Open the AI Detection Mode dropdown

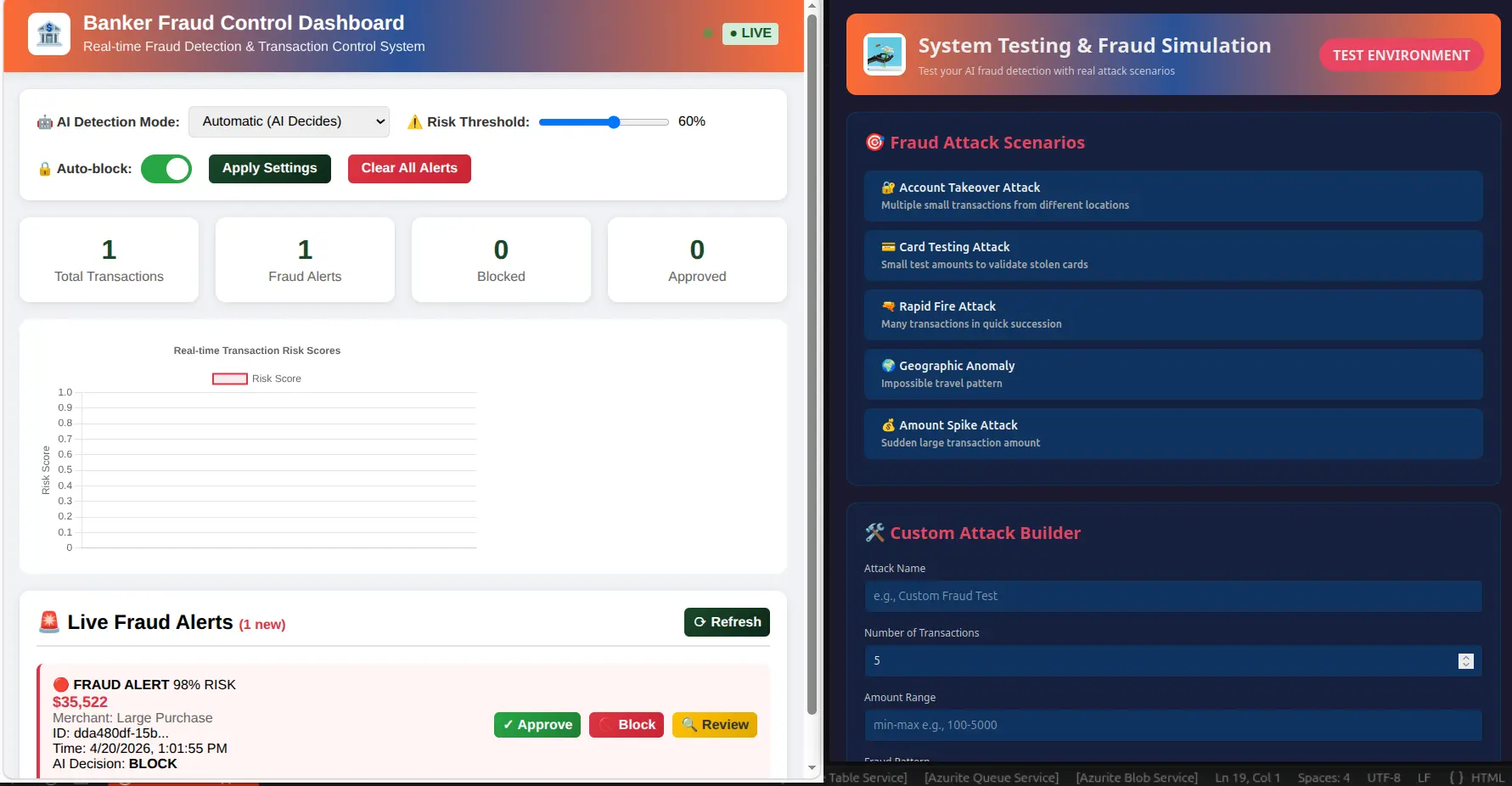(x=289, y=122)
